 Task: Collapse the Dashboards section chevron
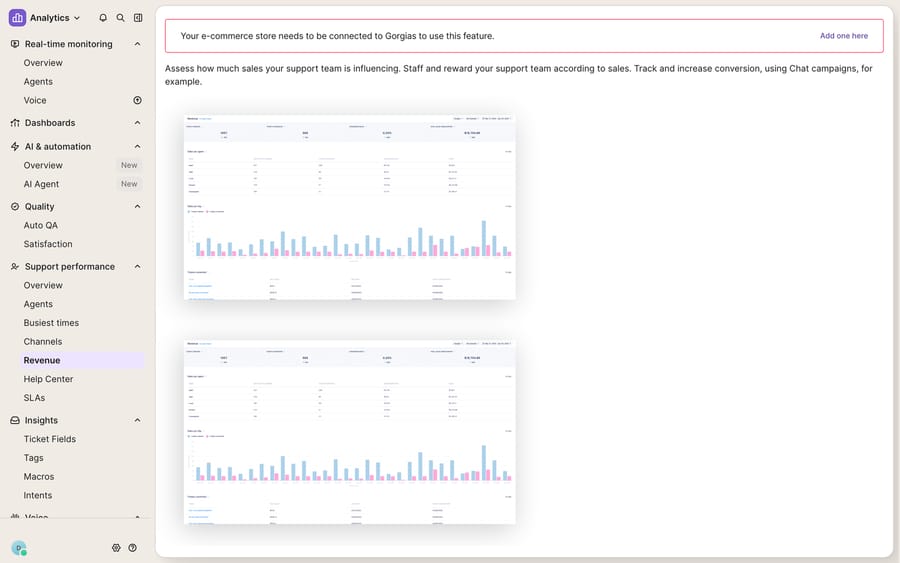pyautogui.click(x=138, y=123)
